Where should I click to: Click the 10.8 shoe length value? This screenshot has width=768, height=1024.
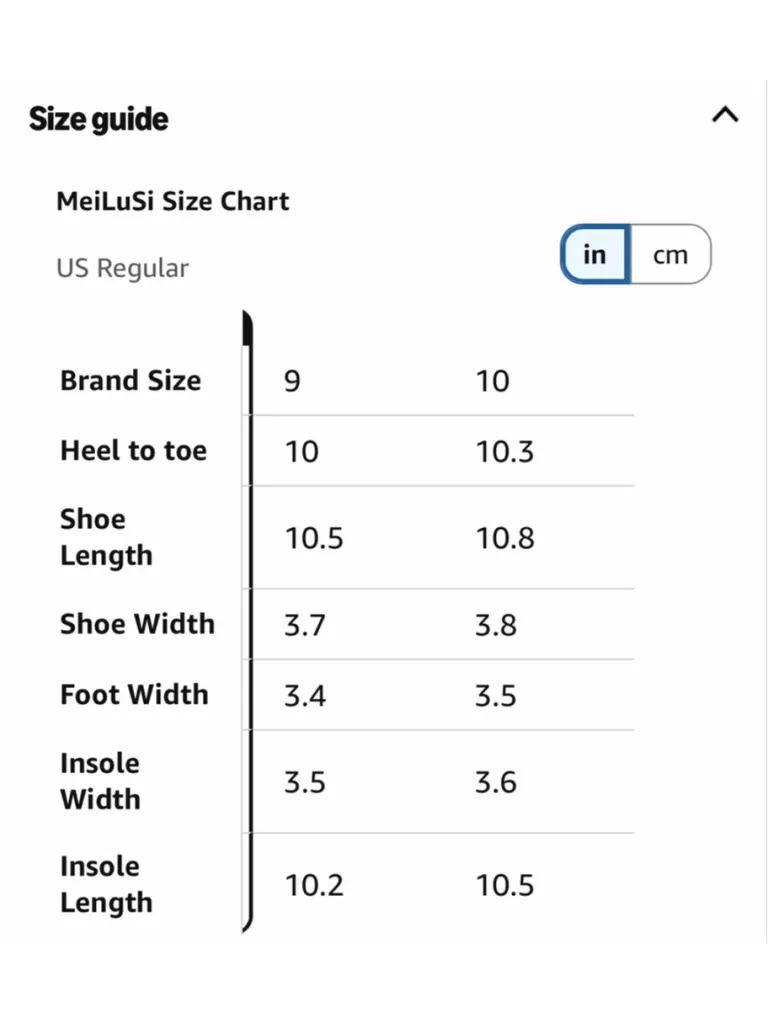(x=505, y=539)
